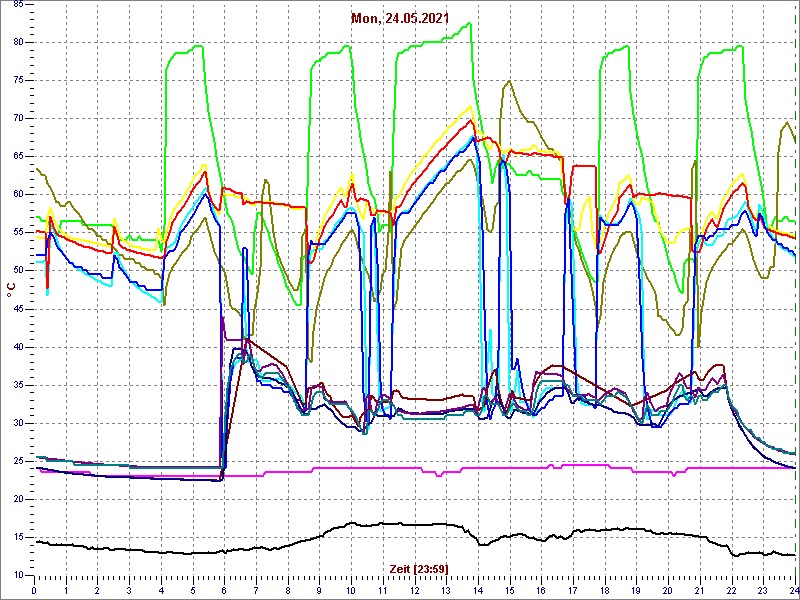Select the 'Zeit [23:59]' time axis label
The image size is (800, 600).
click(x=419, y=568)
